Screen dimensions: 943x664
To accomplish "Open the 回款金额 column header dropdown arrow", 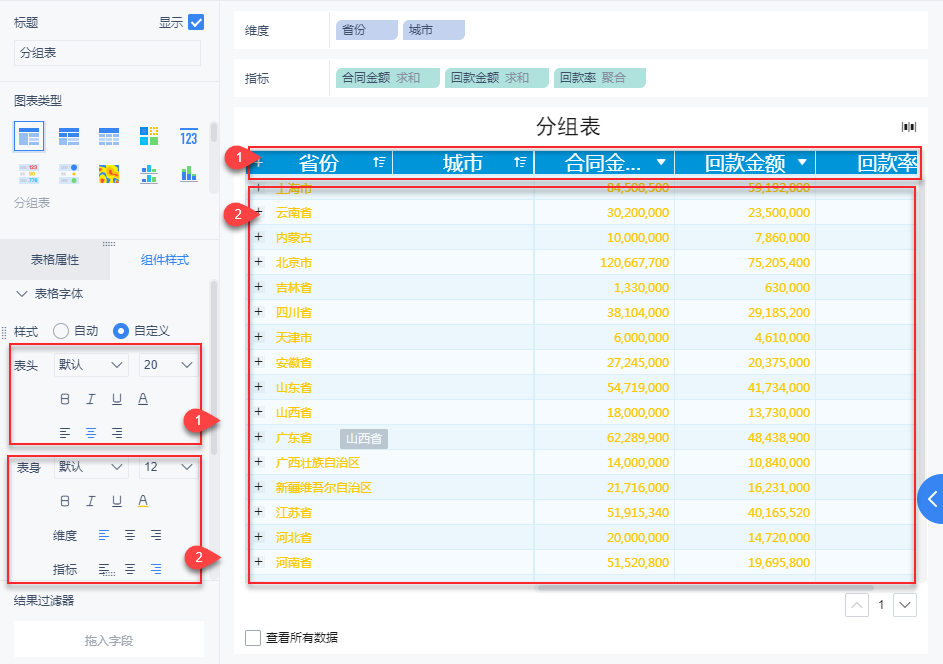I will (x=802, y=162).
